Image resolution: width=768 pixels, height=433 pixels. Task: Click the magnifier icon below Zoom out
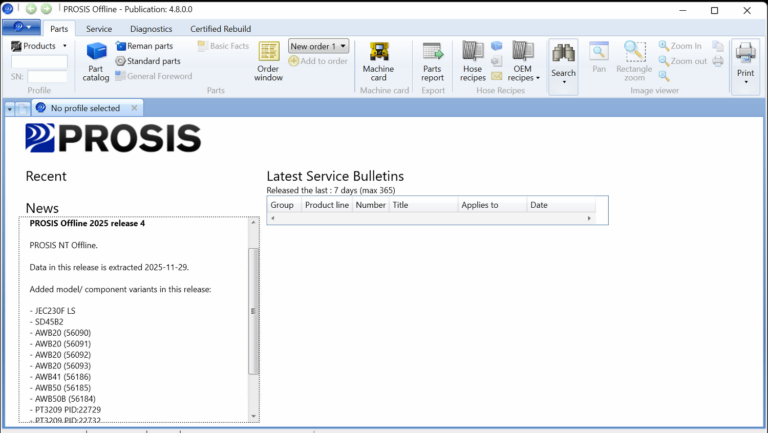coord(664,76)
